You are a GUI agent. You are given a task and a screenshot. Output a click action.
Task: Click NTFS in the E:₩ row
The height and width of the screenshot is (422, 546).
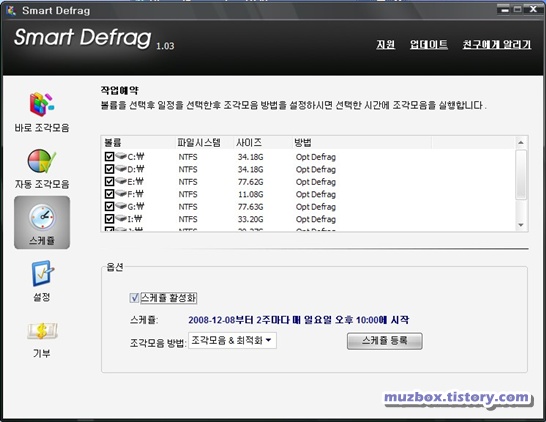pyautogui.click(x=188, y=182)
